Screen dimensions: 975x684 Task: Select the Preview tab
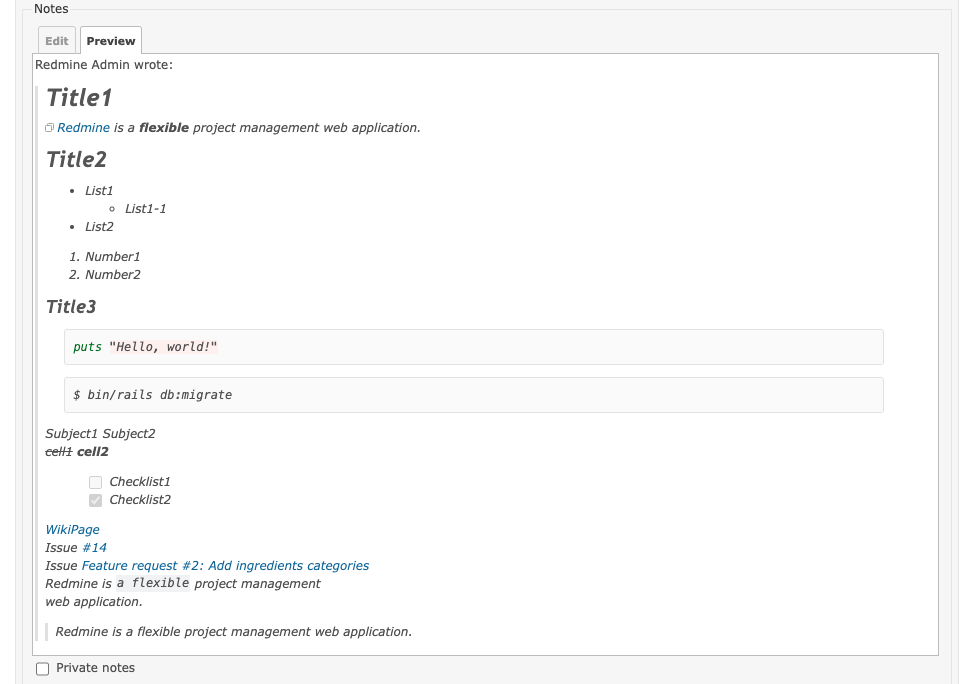pos(111,40)
